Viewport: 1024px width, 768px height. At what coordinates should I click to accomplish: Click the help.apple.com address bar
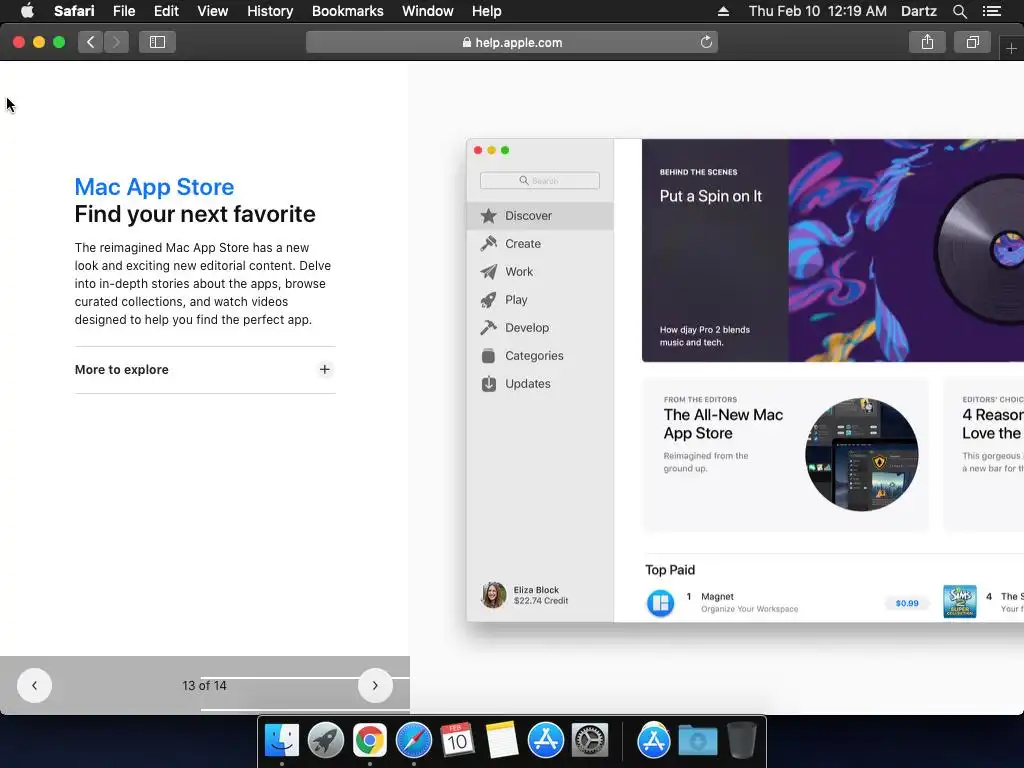(512, 42)
